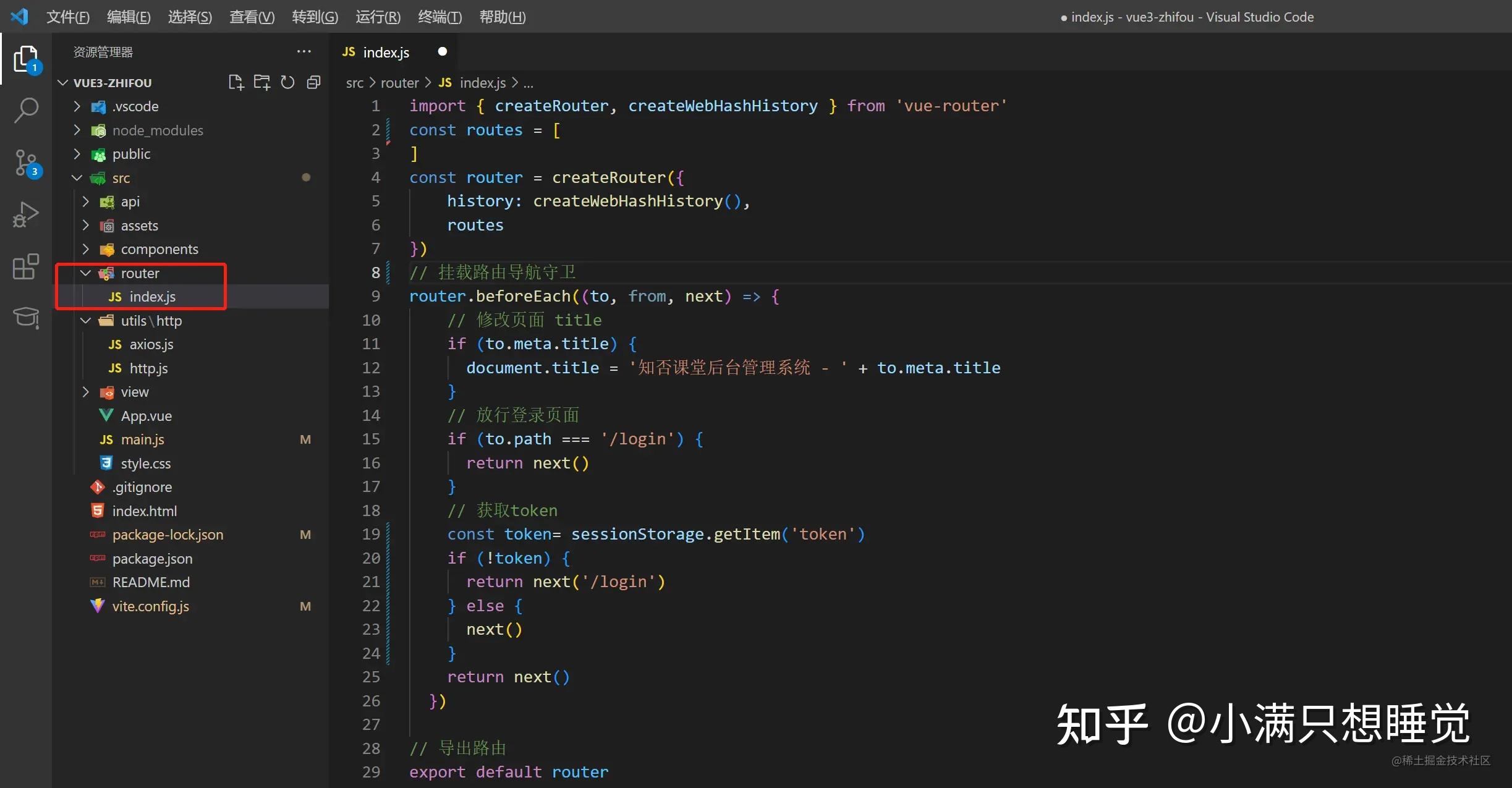Viewport: 1512px width, 788px height.
Task: Open README.md file
Action: pyautogui.click(x=192, y=582)
